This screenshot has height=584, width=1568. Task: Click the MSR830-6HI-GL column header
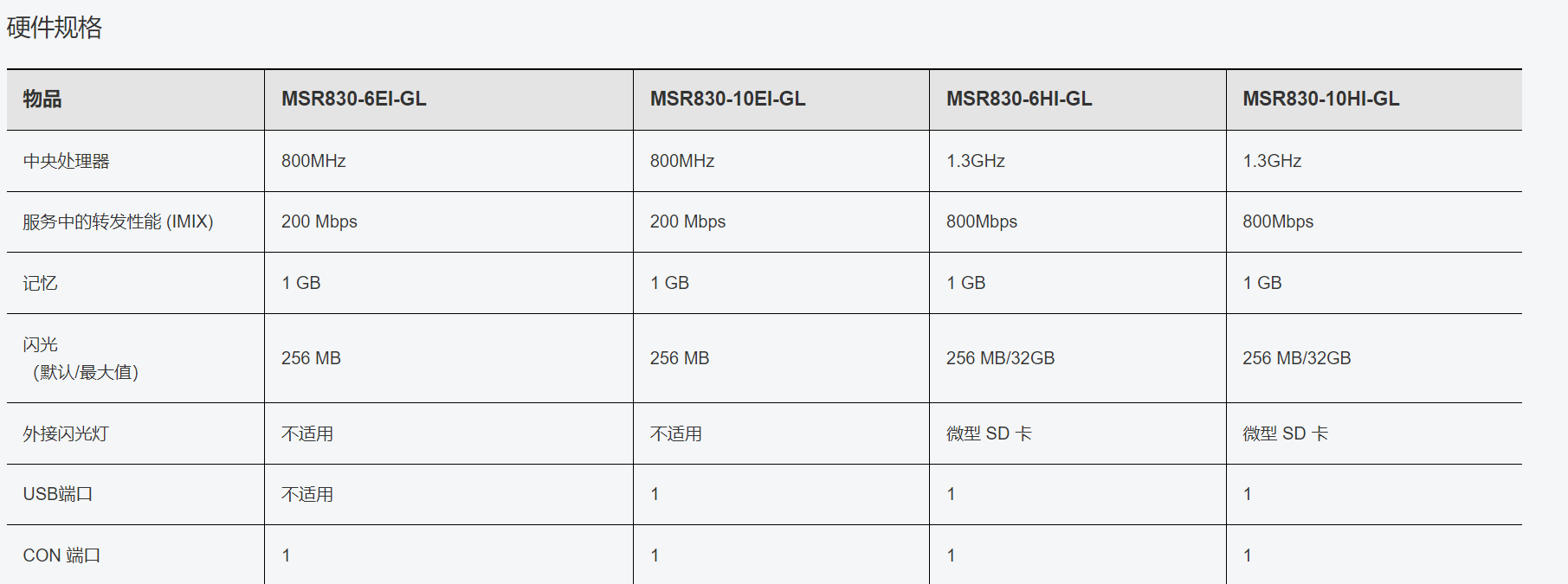(1018, 99)
